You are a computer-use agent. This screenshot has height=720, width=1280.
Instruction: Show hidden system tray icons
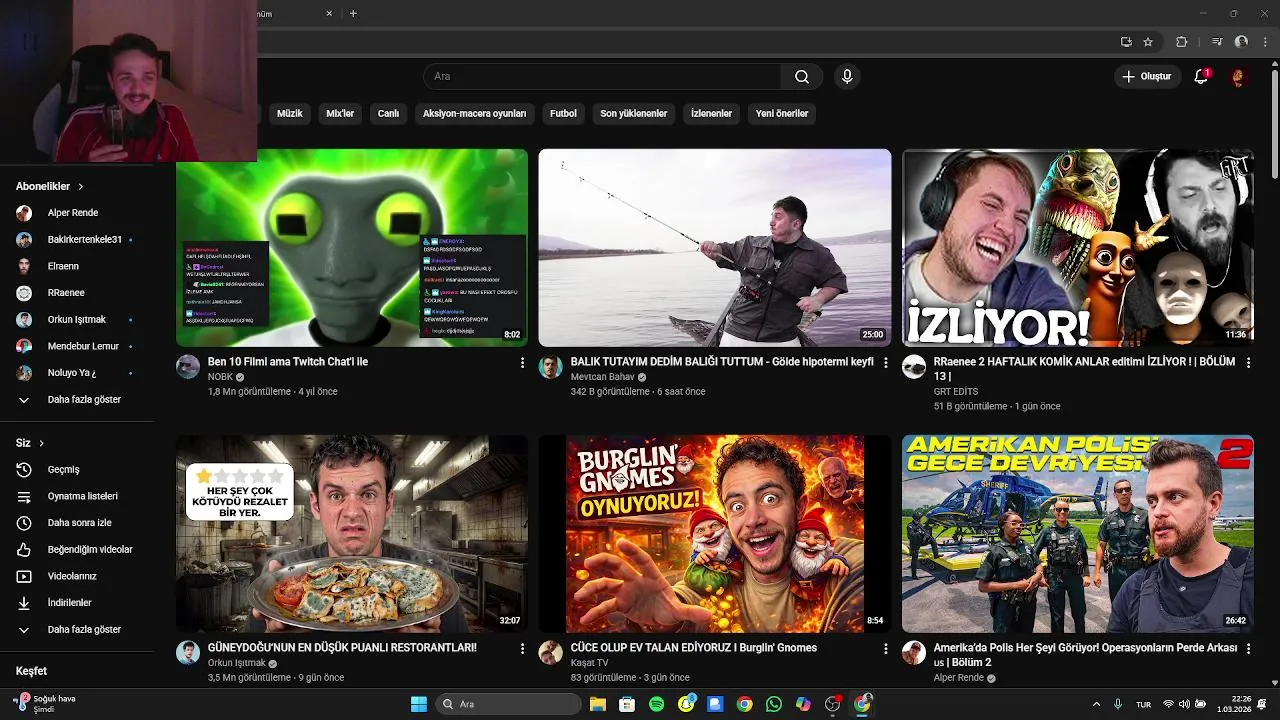pyautogui.click(x=1096, y=704)
